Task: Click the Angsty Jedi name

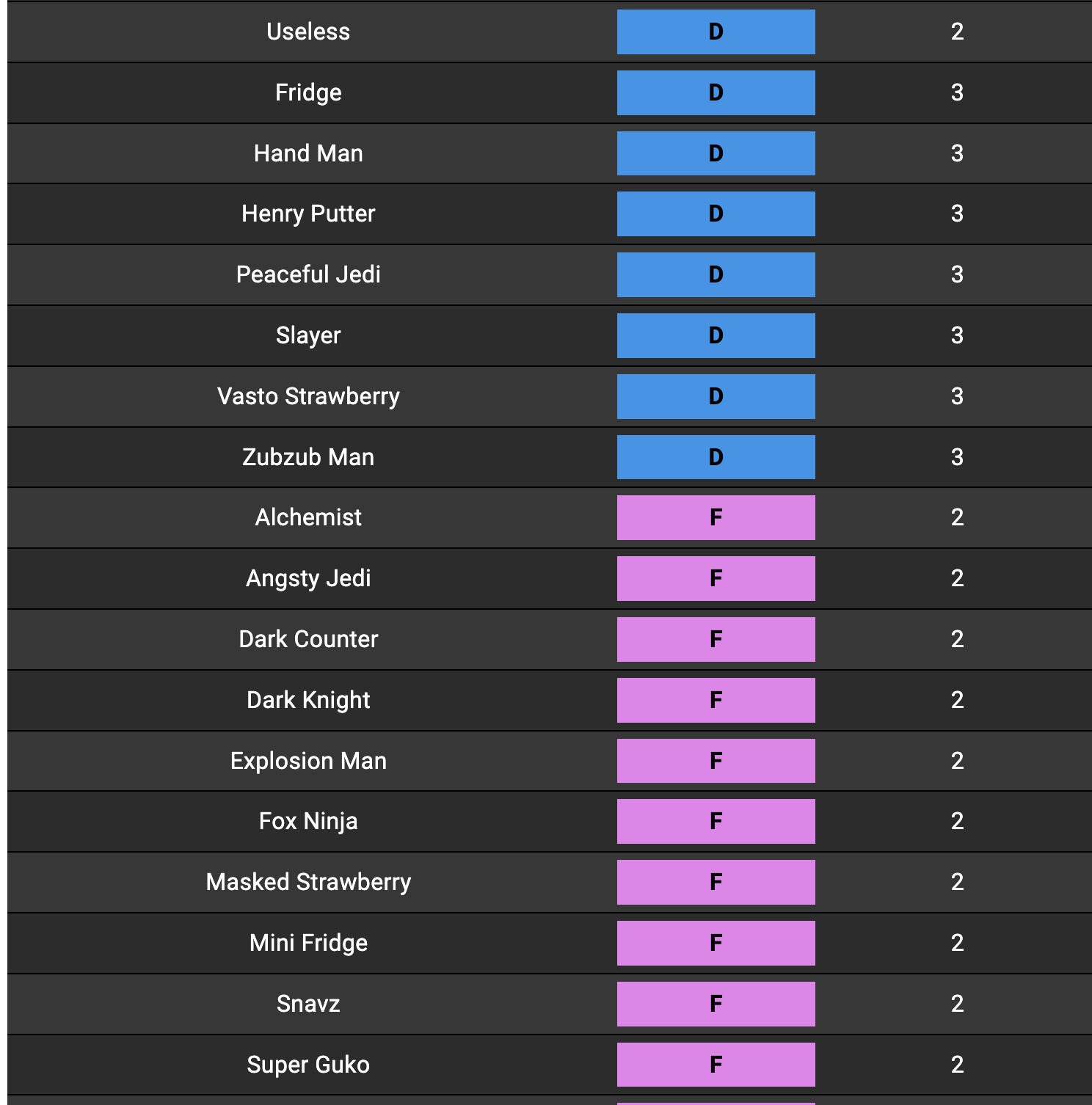Action: click(308, 578)
